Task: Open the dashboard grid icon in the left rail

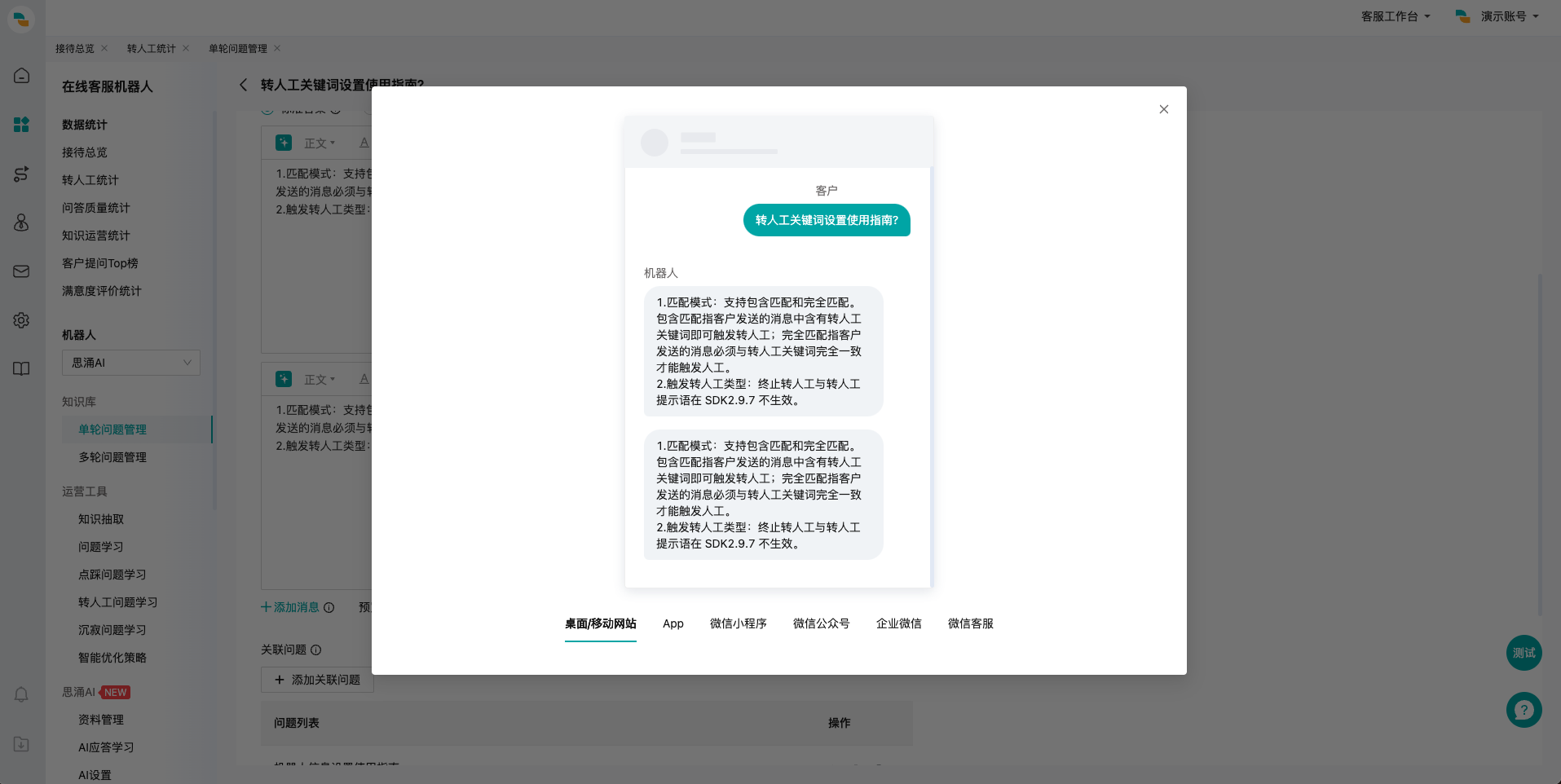Action: 21,125
